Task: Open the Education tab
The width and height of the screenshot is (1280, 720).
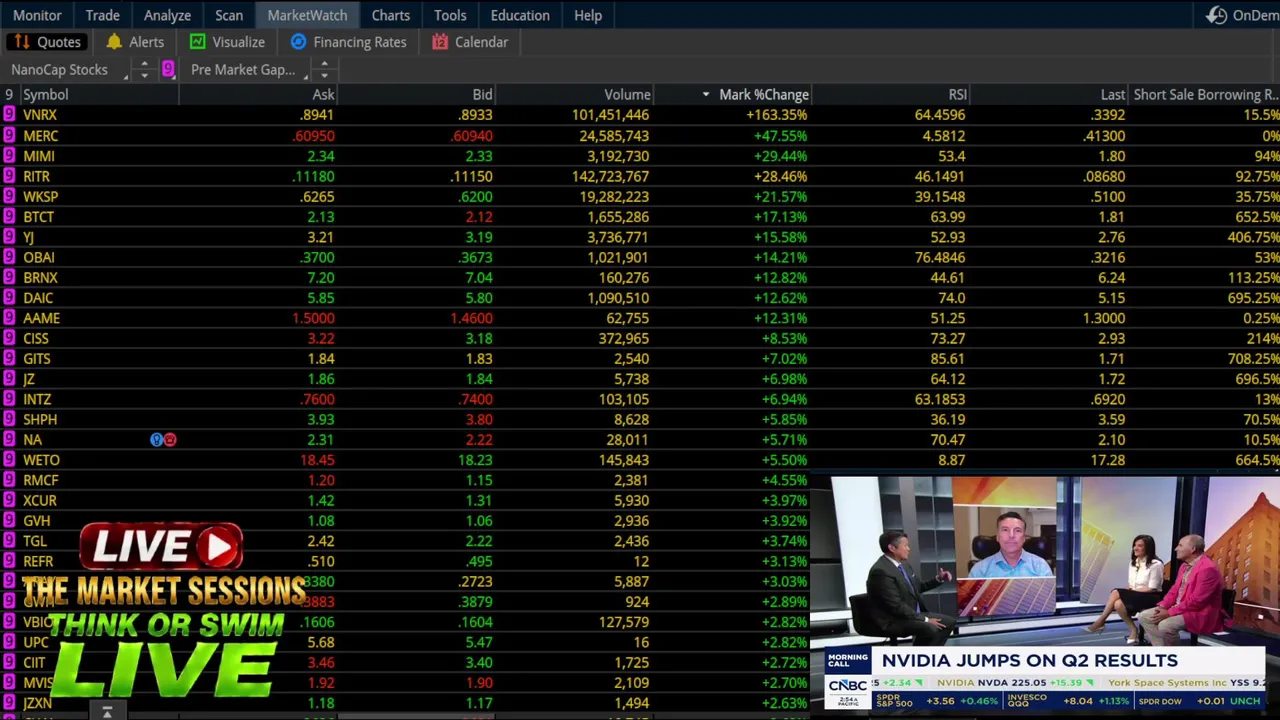Action: coord(520,15)
